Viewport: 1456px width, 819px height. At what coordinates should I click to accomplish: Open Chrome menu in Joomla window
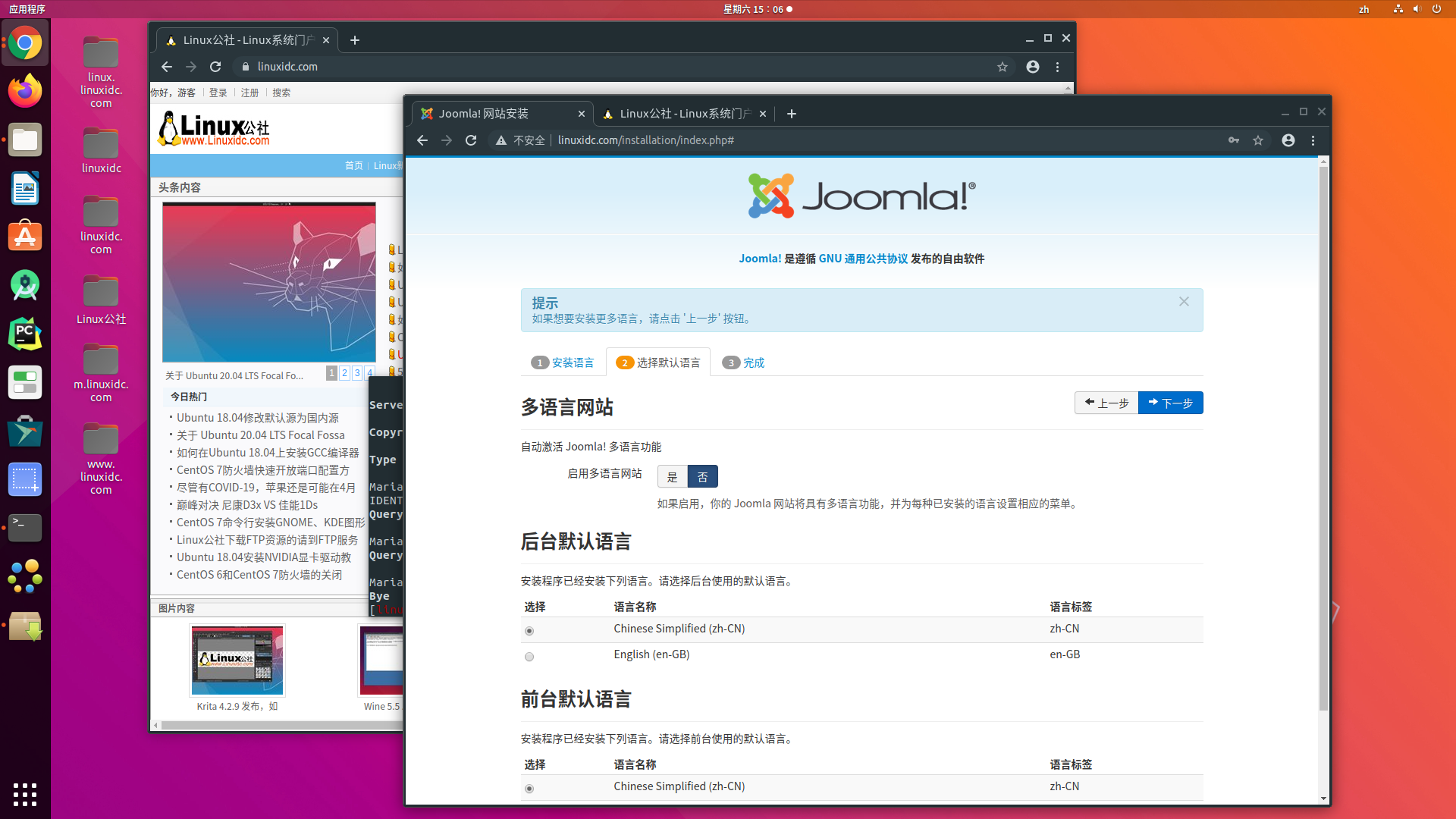[x=1313, y=140]
